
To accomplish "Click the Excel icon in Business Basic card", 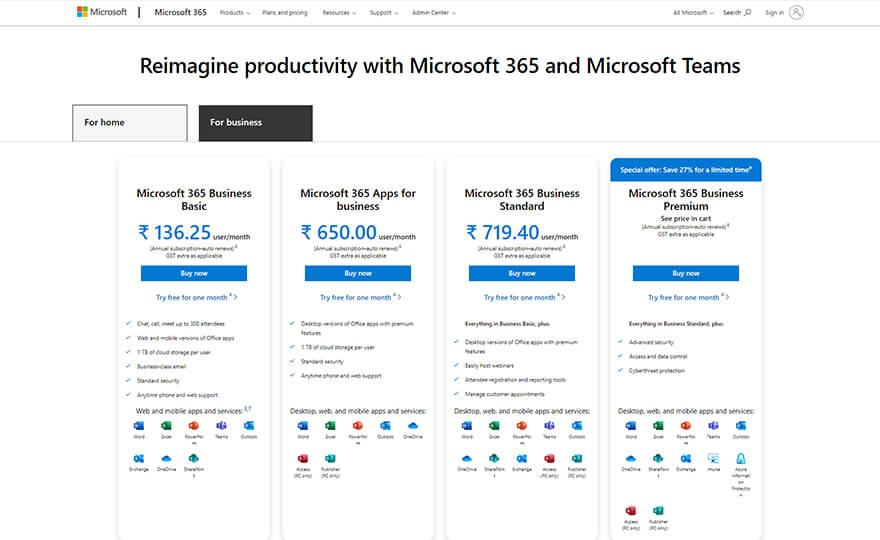I will pyautogui.click(x=166, y=426).
